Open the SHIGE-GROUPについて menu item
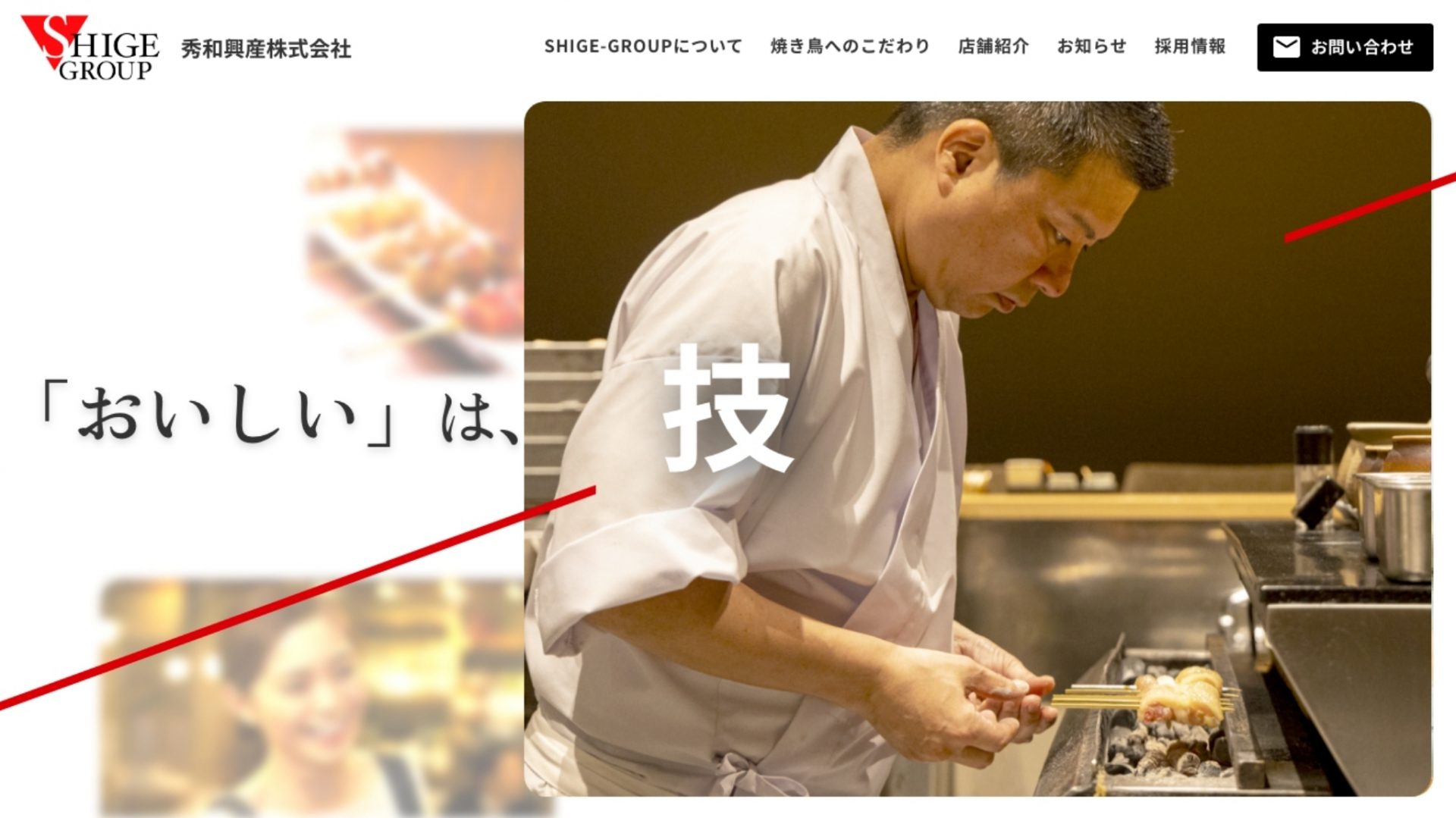Image resolution: width=1456 pixels, height=818 pixels. pos(643,46)
